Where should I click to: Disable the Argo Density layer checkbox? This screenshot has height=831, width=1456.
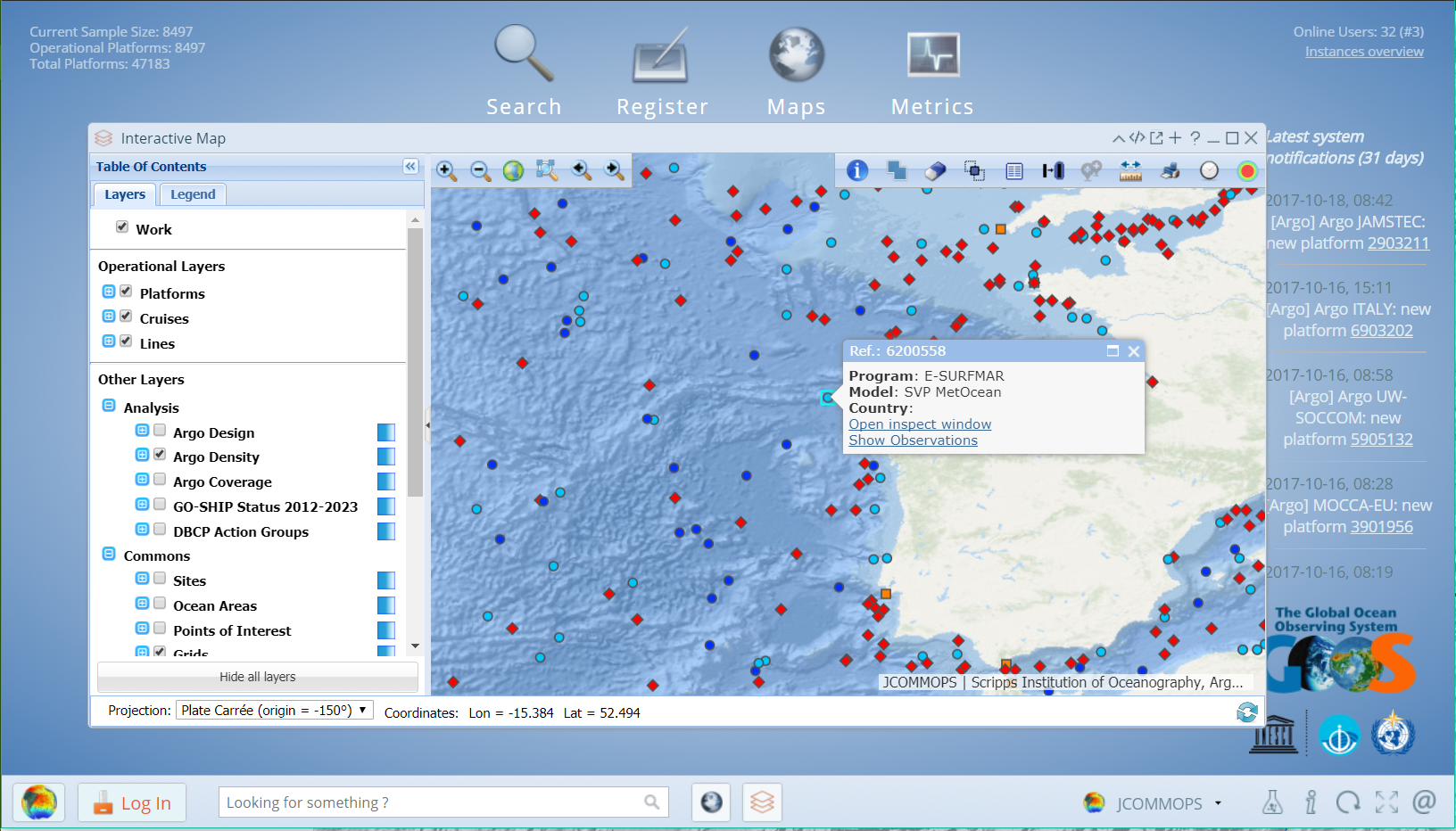coord(160,454)
